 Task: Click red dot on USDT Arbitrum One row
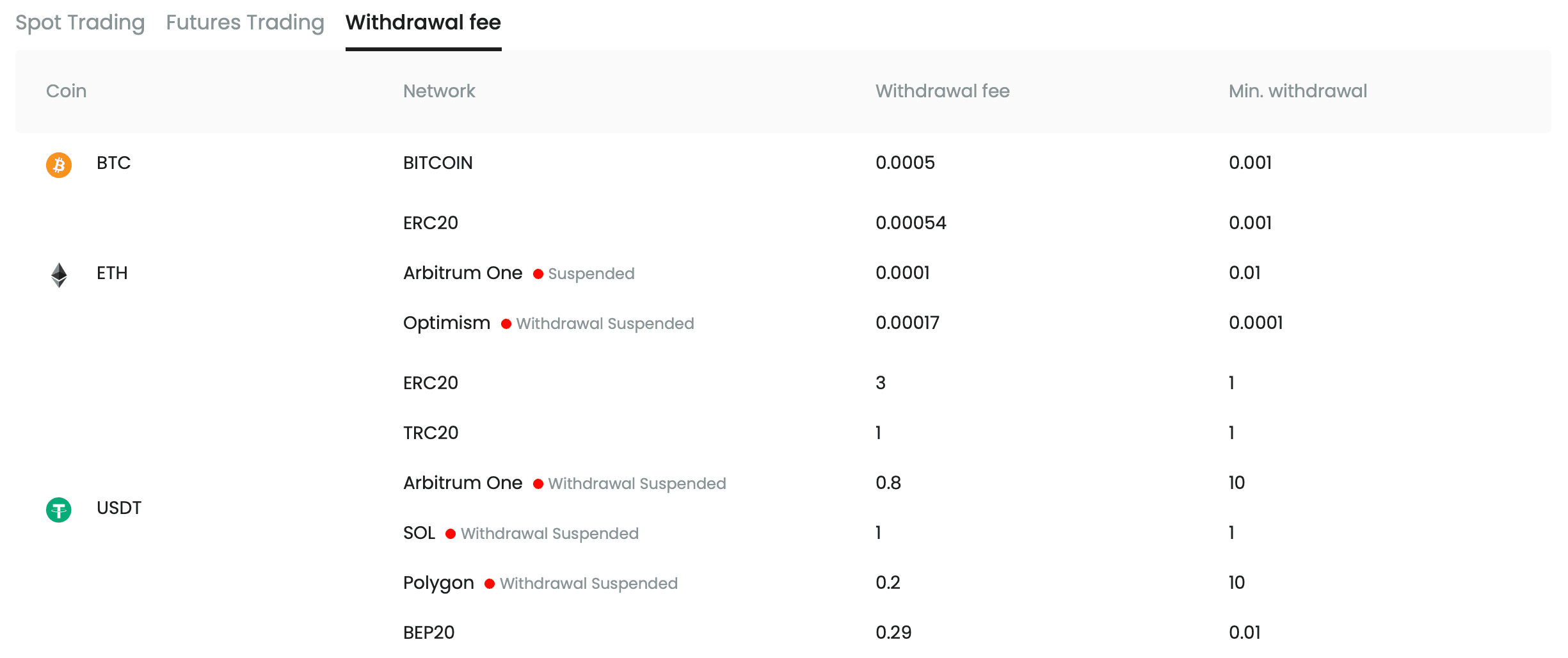538,484
